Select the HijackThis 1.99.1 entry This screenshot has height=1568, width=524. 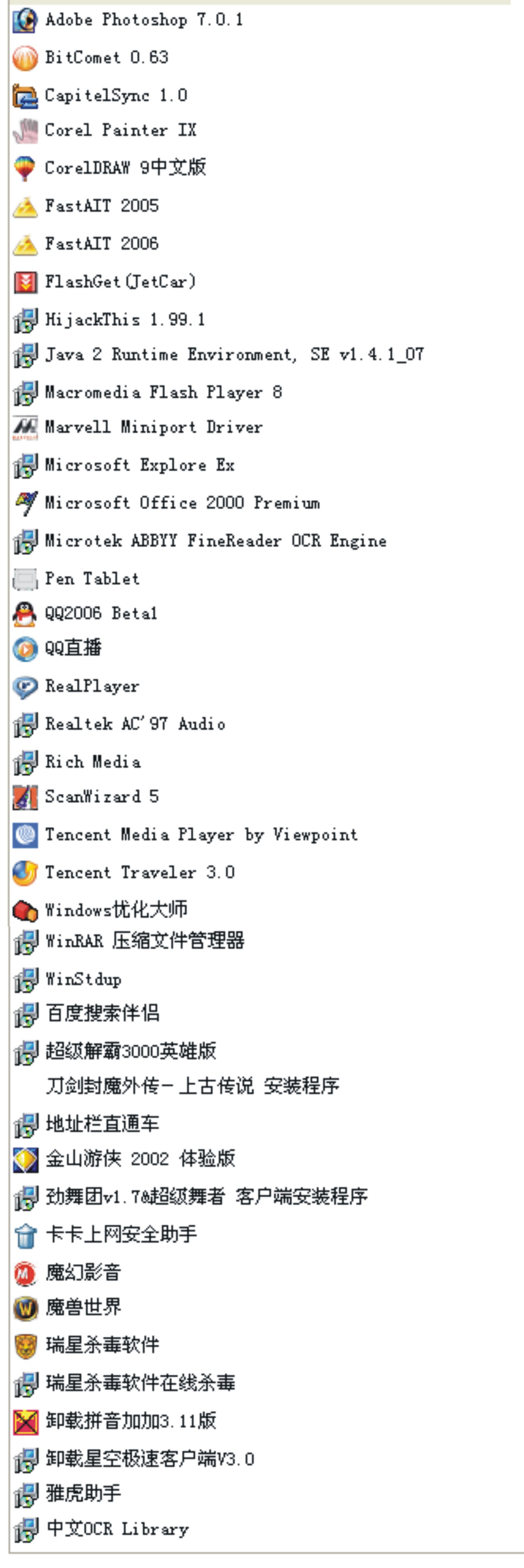[x=109, y=320]
